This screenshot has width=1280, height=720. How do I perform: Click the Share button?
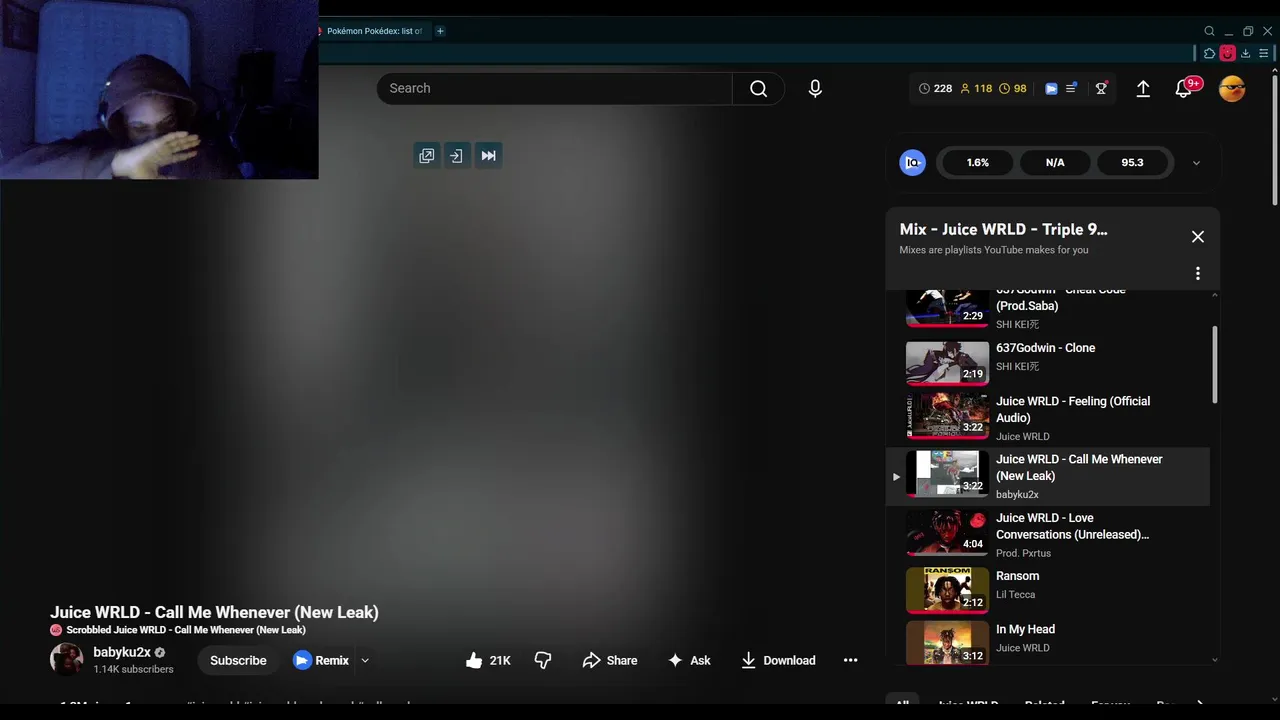pyautogui.click(x=610, y=660)
